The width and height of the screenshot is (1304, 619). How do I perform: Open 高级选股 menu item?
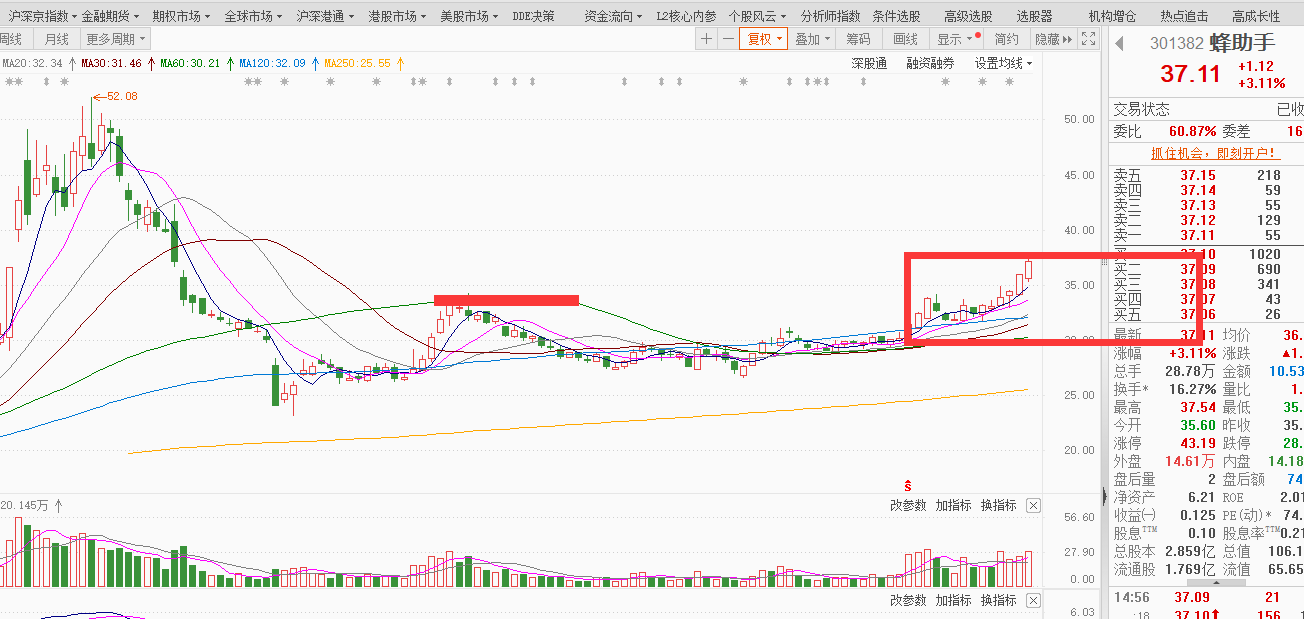tap(968, 16)
